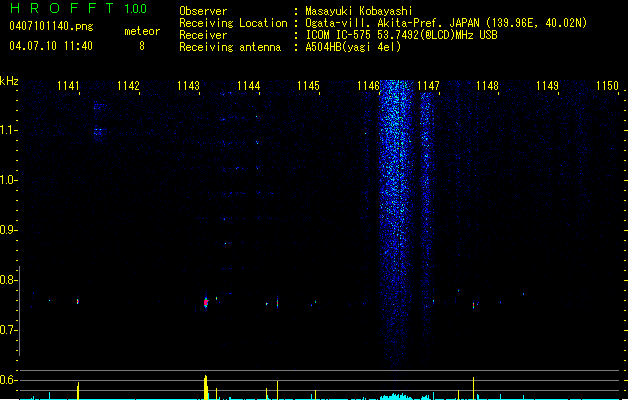Click the 1149 time axis label
Viewport: 629px width, 400px height.
coord(548,86)
